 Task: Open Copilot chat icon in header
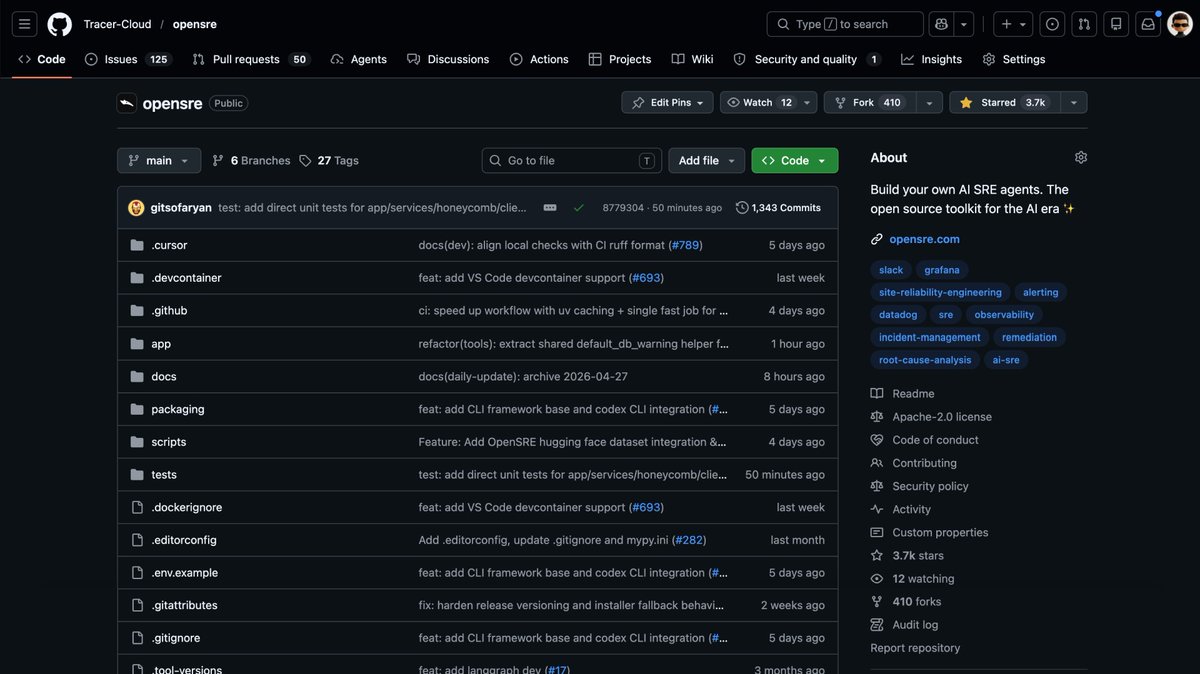[941, 24]
